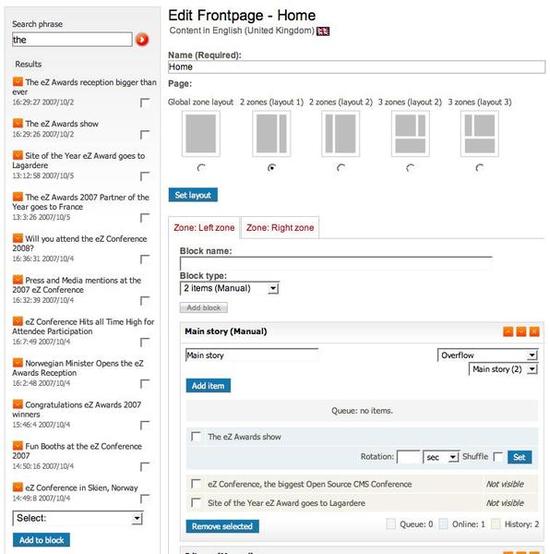Tick Site of the Year eZ Award block item
550x554 pixels.
196,502
